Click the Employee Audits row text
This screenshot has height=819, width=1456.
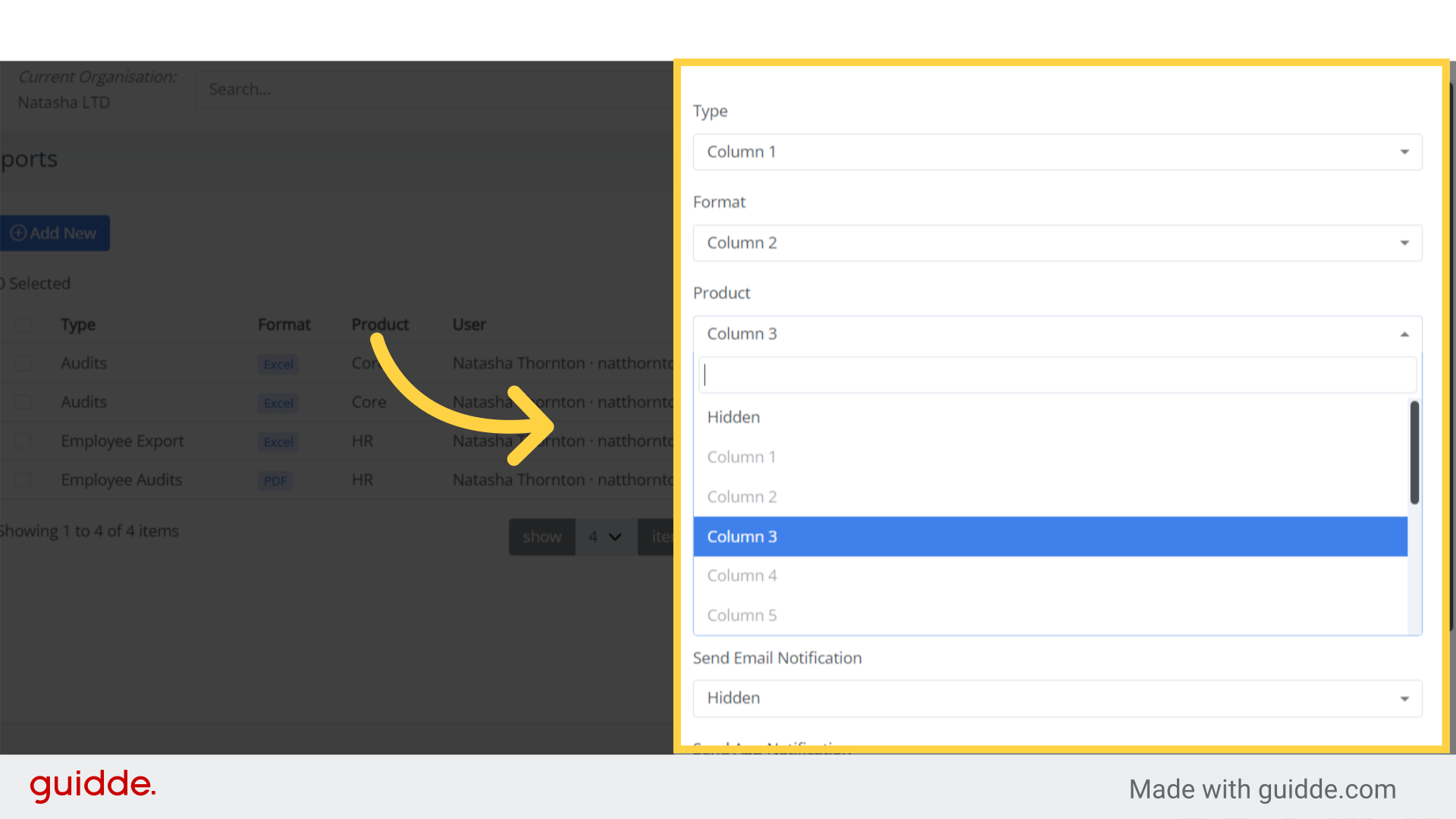point(121,480)
